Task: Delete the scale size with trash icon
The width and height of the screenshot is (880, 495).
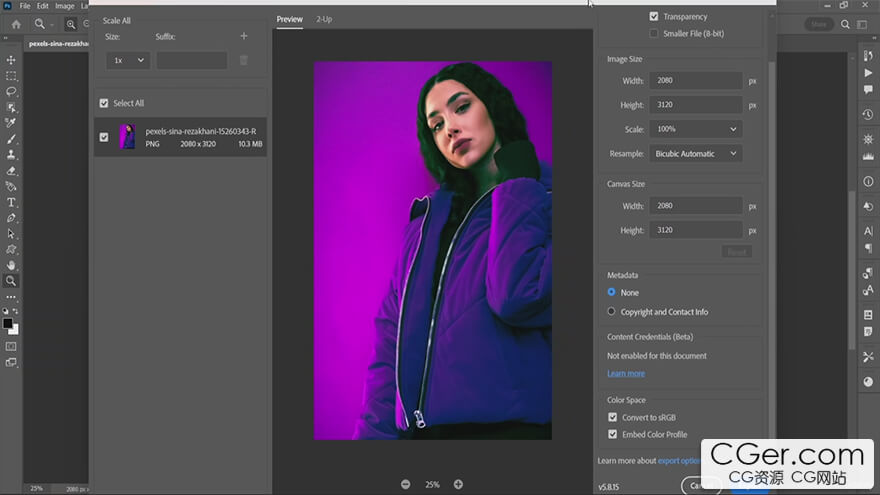Action: pos(244,60)
